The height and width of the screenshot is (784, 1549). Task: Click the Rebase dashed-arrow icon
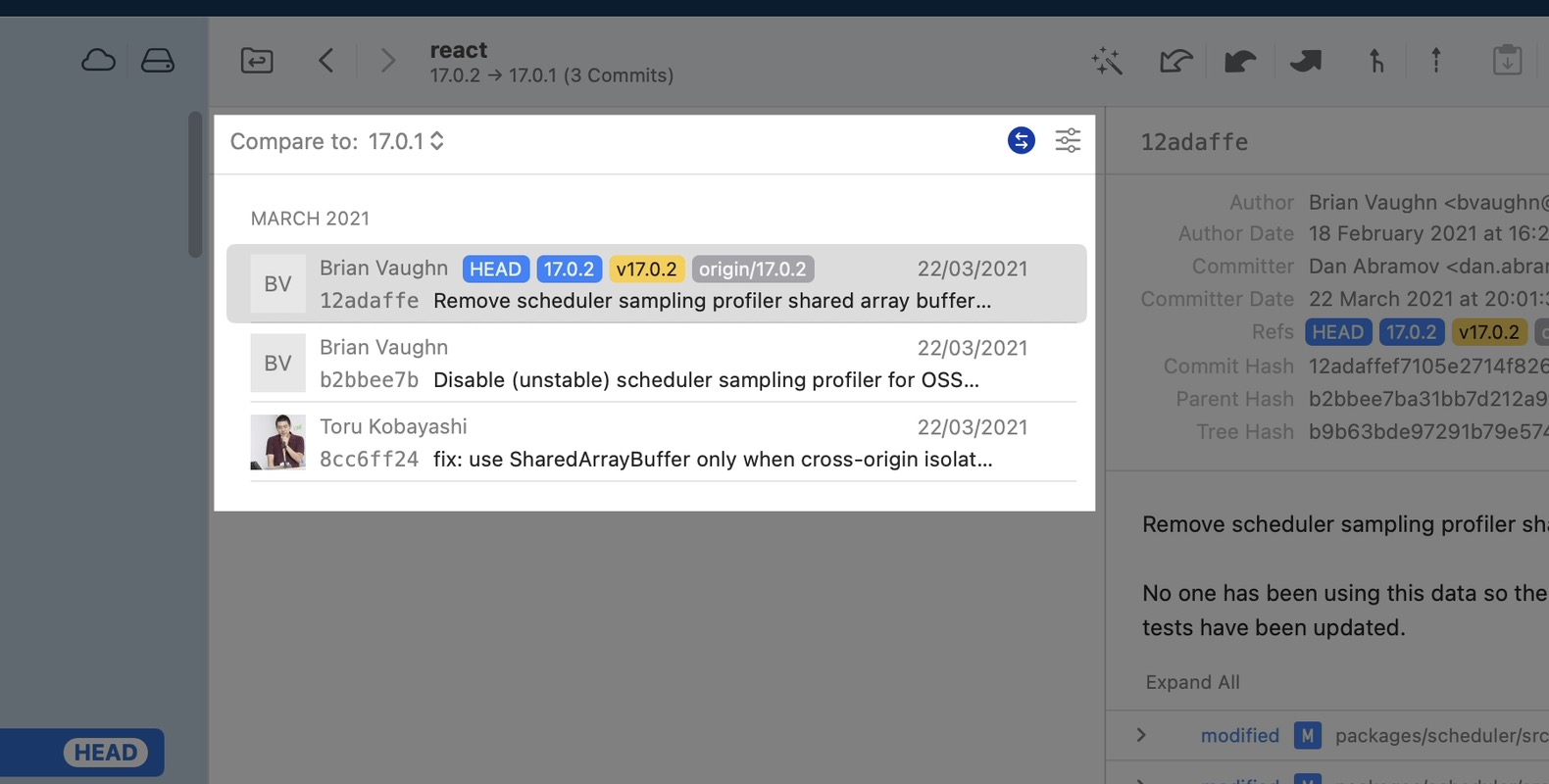1436,61
